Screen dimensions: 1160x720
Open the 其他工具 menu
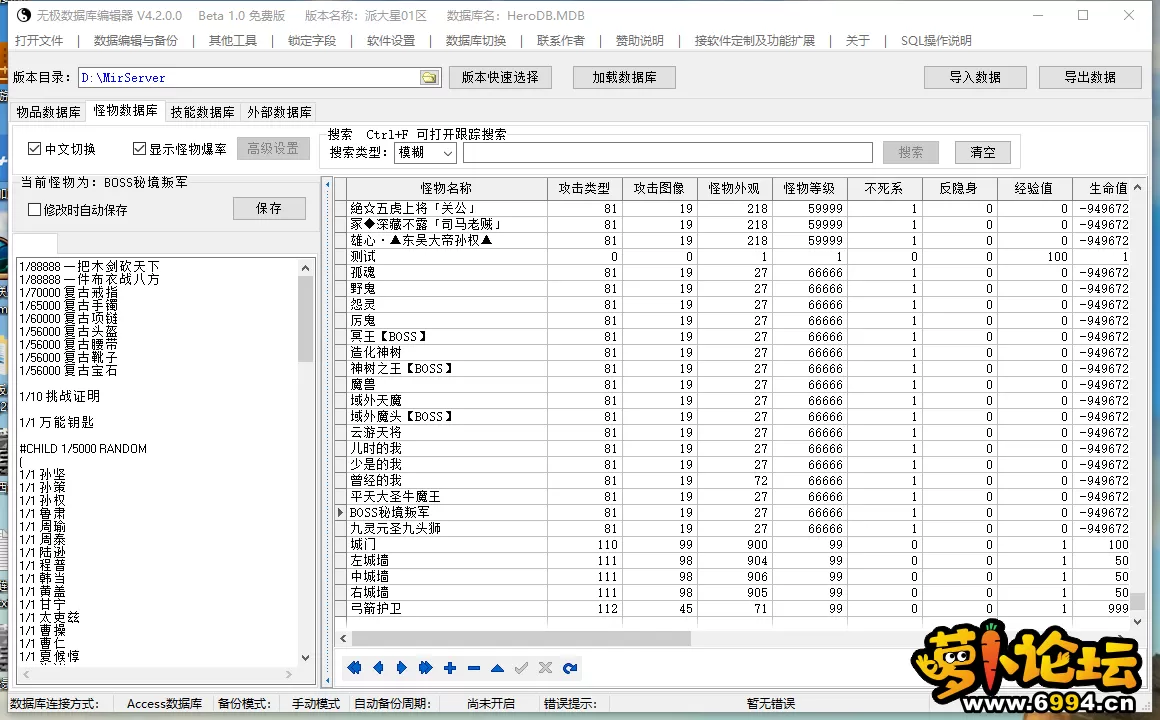pos(233,41)
